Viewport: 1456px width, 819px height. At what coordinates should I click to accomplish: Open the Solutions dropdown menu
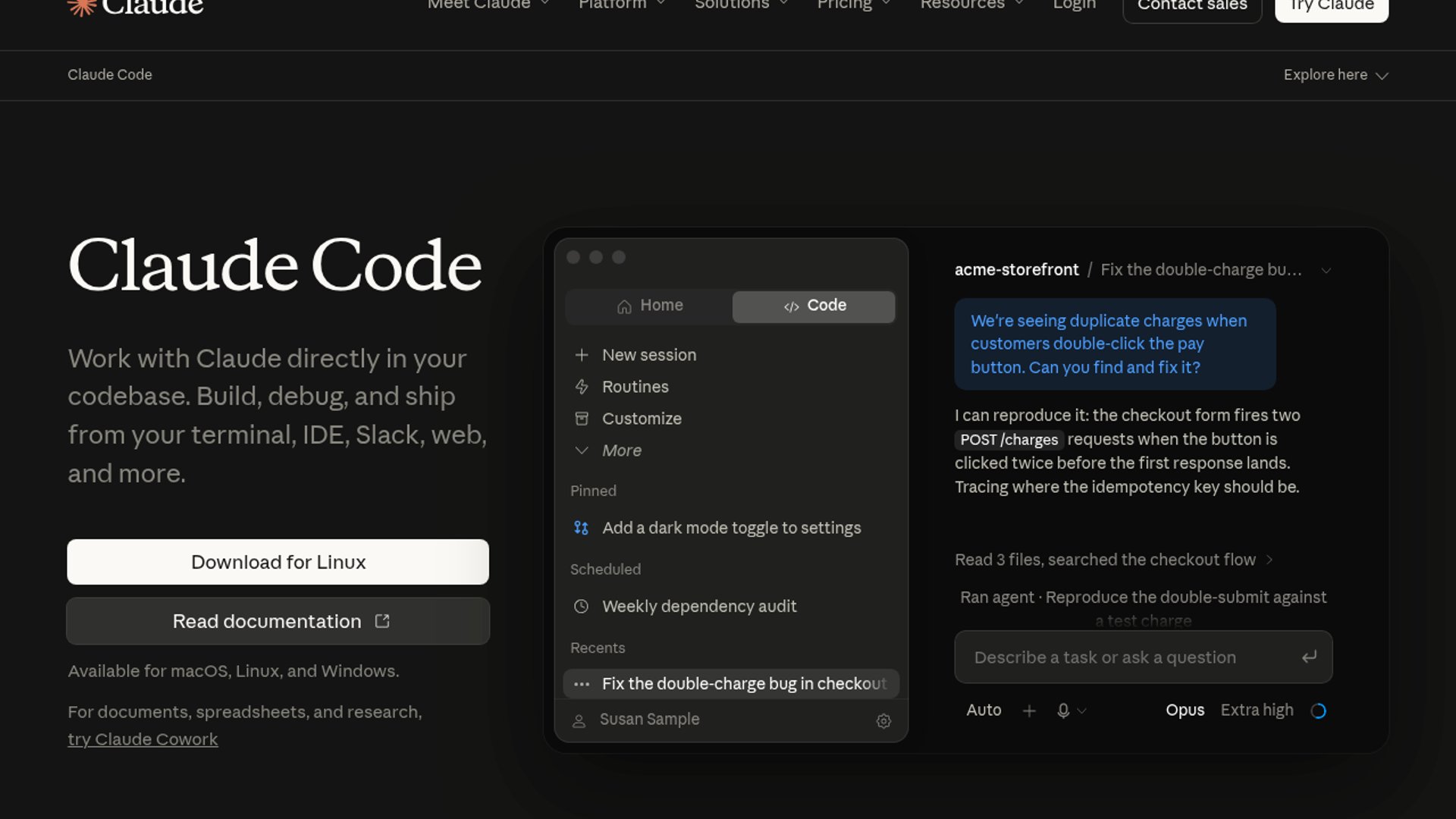tap(742, 5)
